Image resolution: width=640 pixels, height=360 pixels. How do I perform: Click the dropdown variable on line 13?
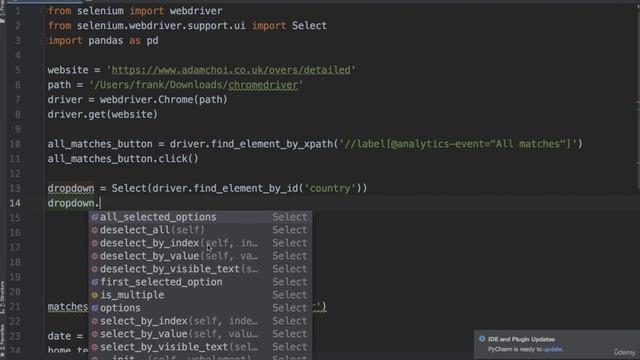pos(71,189)
